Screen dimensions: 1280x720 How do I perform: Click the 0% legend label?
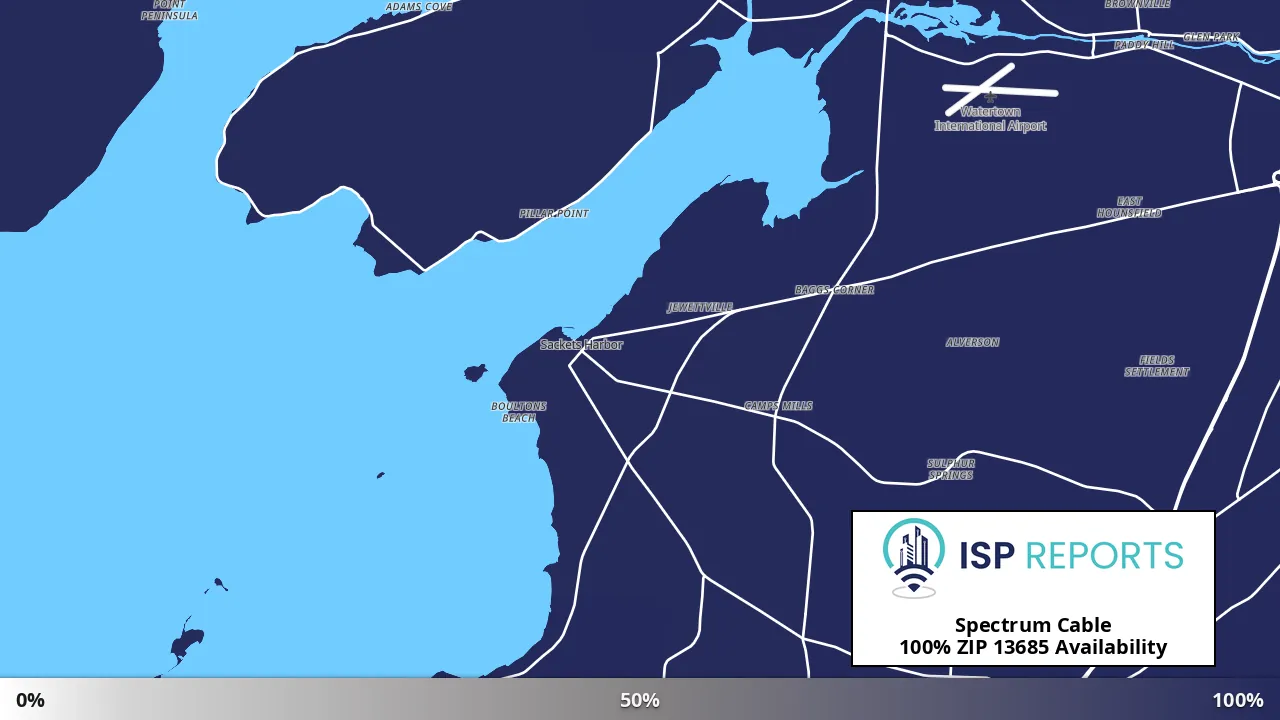tap(30, 700)
